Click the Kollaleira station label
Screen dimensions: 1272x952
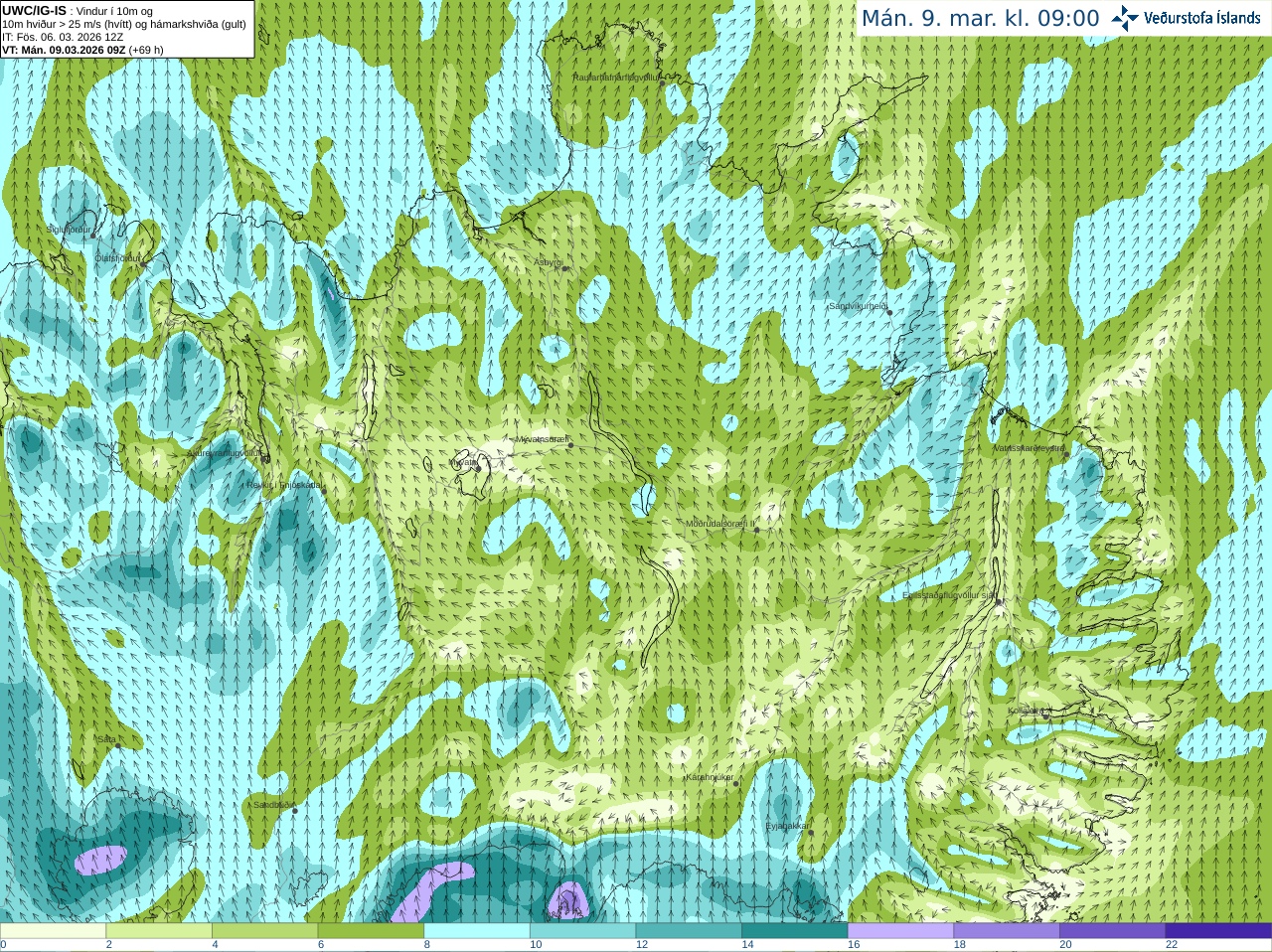pyautogui.click(x=1027, y=711)
